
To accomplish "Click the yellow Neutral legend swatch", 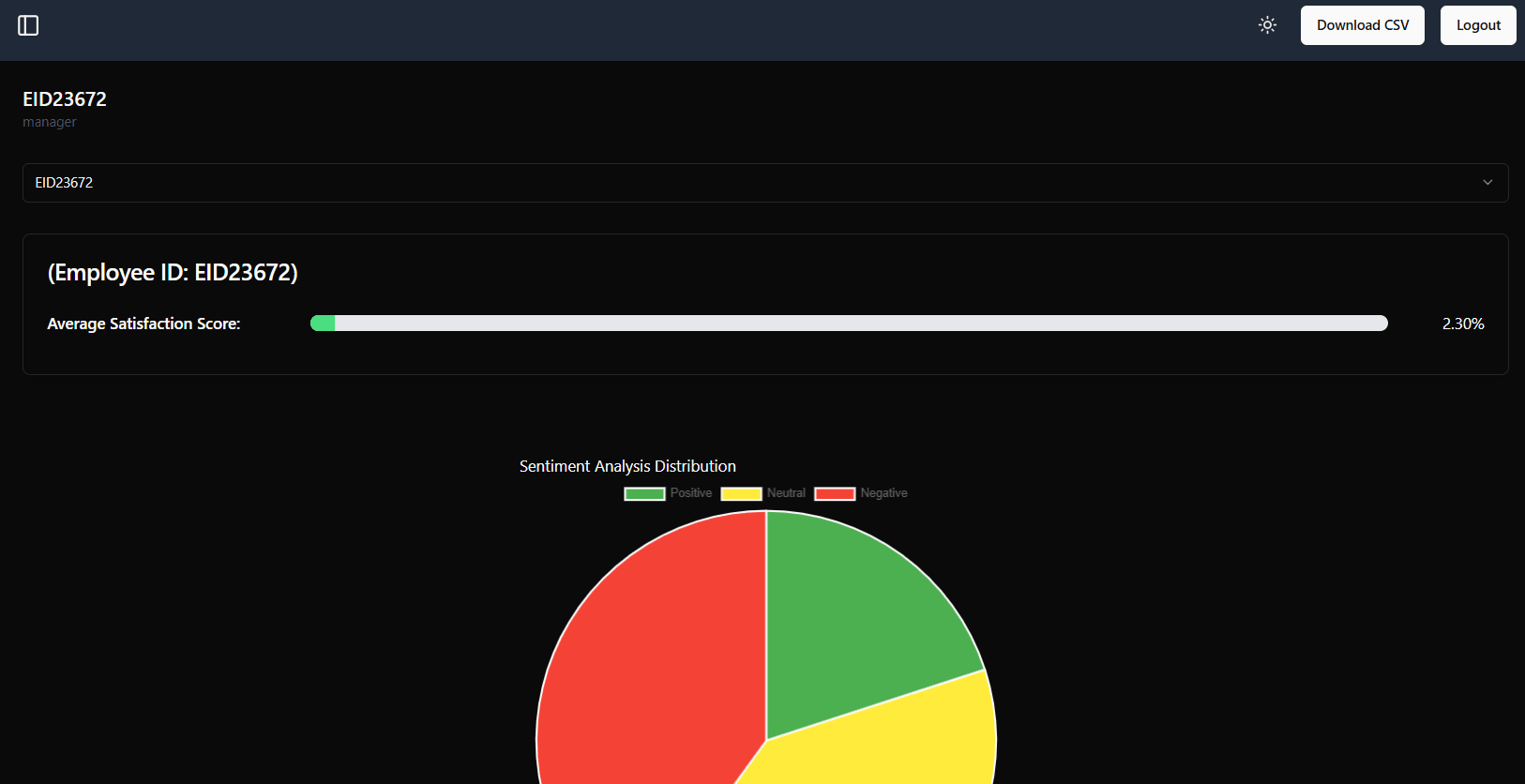I will (741, 493).
